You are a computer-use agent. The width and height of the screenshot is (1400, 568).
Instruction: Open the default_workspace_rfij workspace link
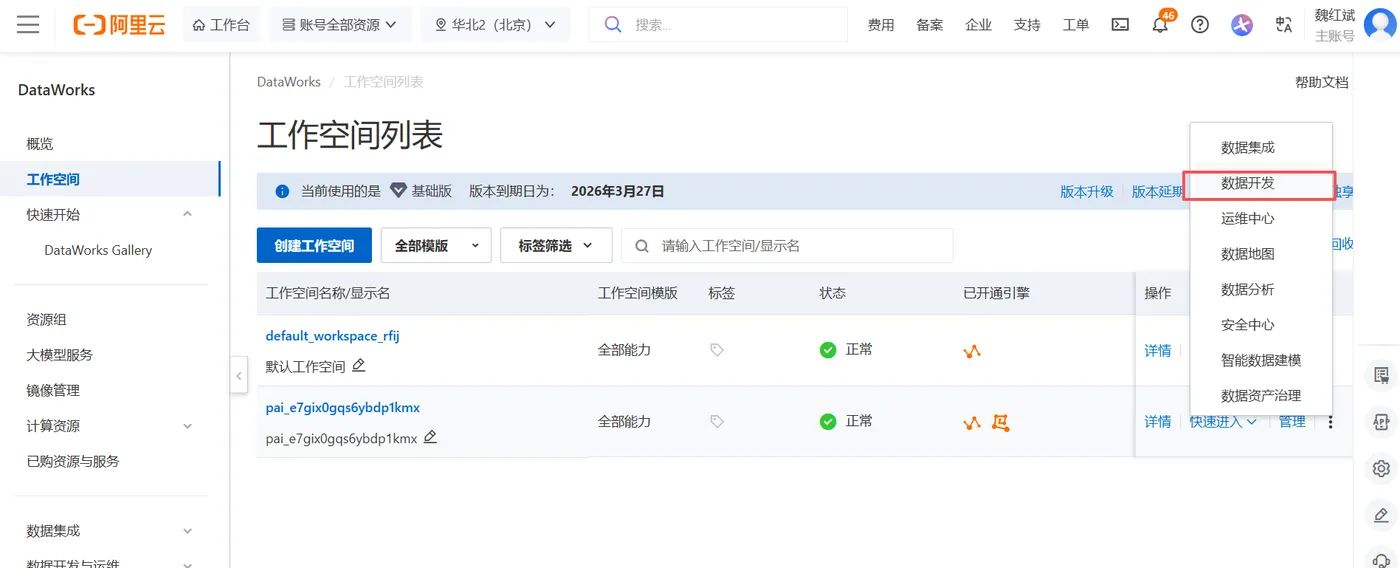(333, 336)
